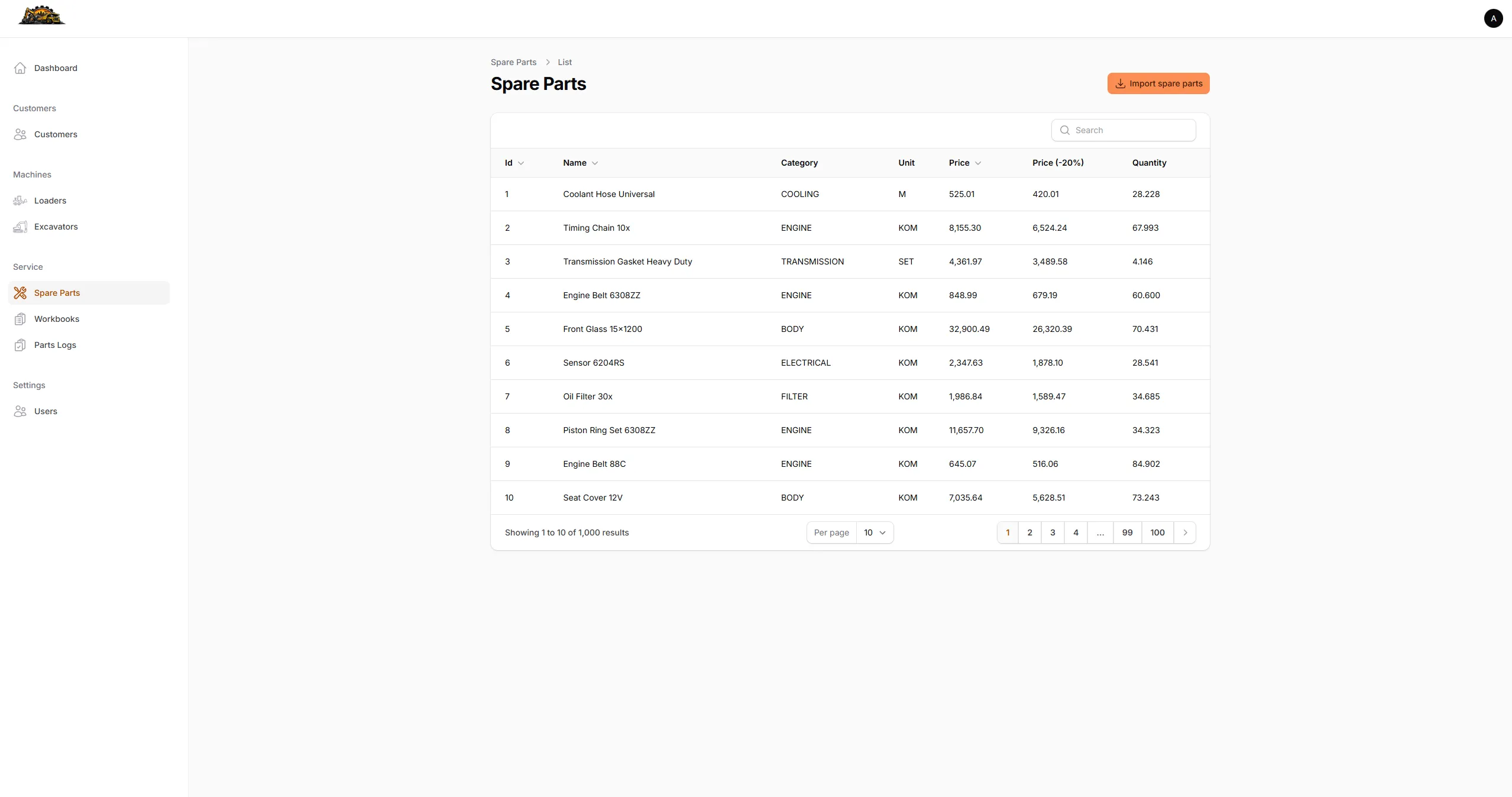Click Spare Parts breadcrumb link
The image size is (1512, 797).
[x=513, y=62]
